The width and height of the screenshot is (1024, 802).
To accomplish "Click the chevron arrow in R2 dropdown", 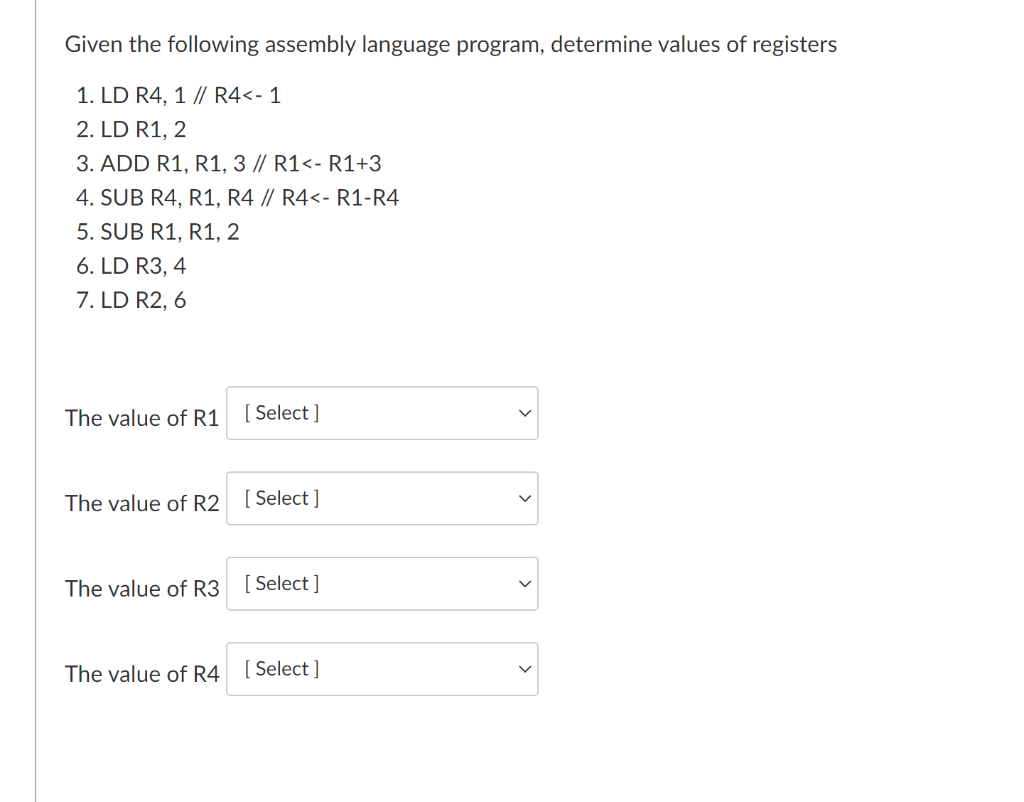I will coord(524,498).
